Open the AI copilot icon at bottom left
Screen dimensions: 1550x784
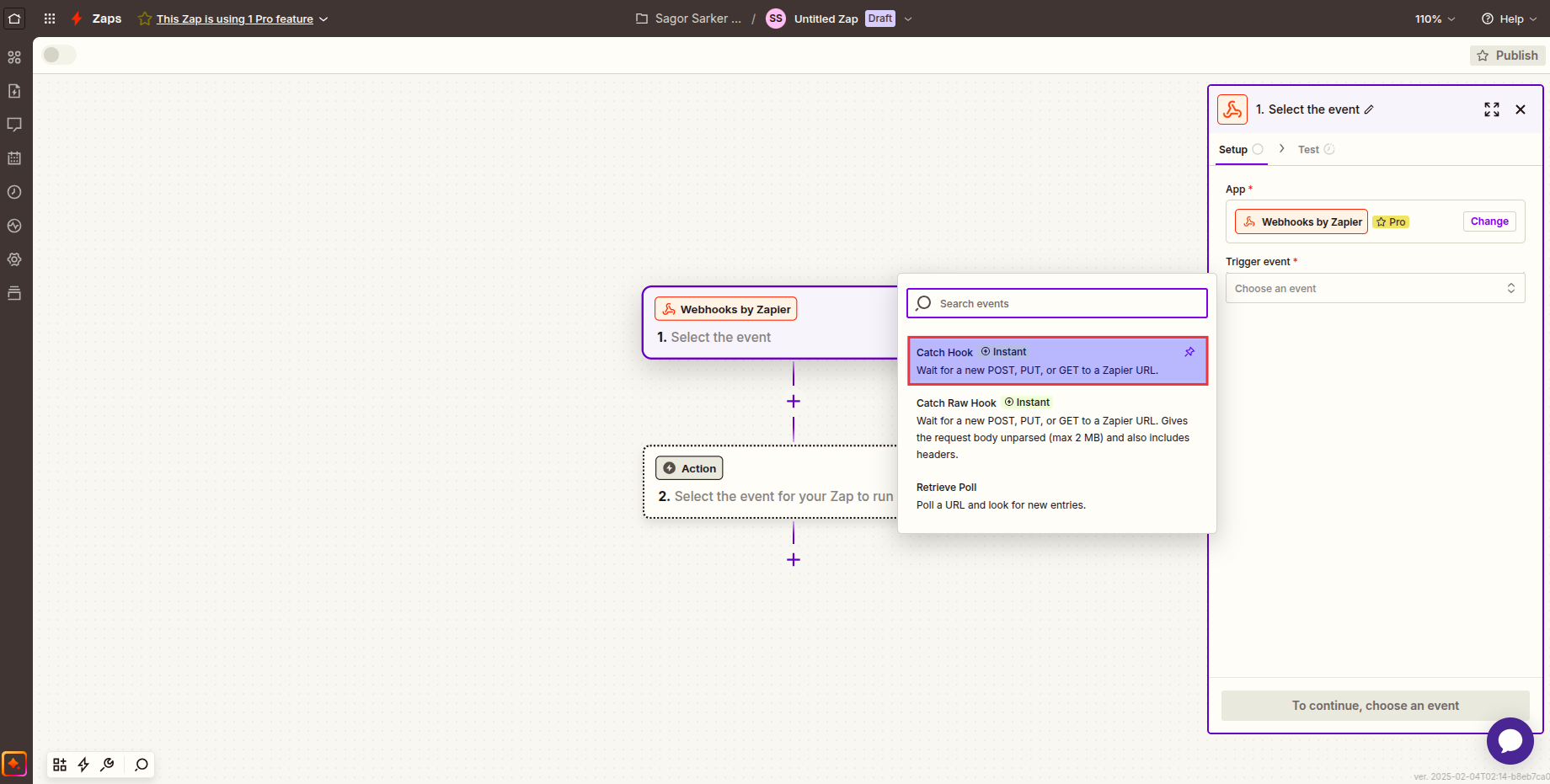click(x=14, y=764)
